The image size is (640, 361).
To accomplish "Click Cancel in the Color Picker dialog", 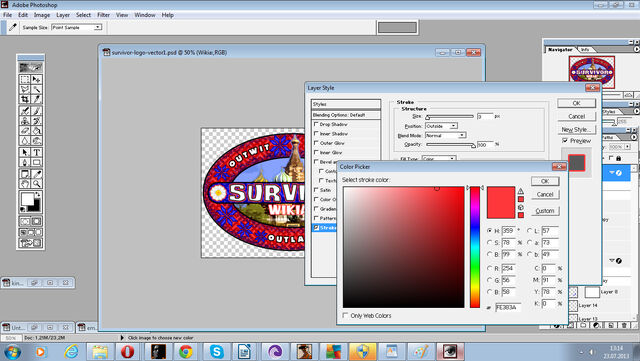I will 545,194.
